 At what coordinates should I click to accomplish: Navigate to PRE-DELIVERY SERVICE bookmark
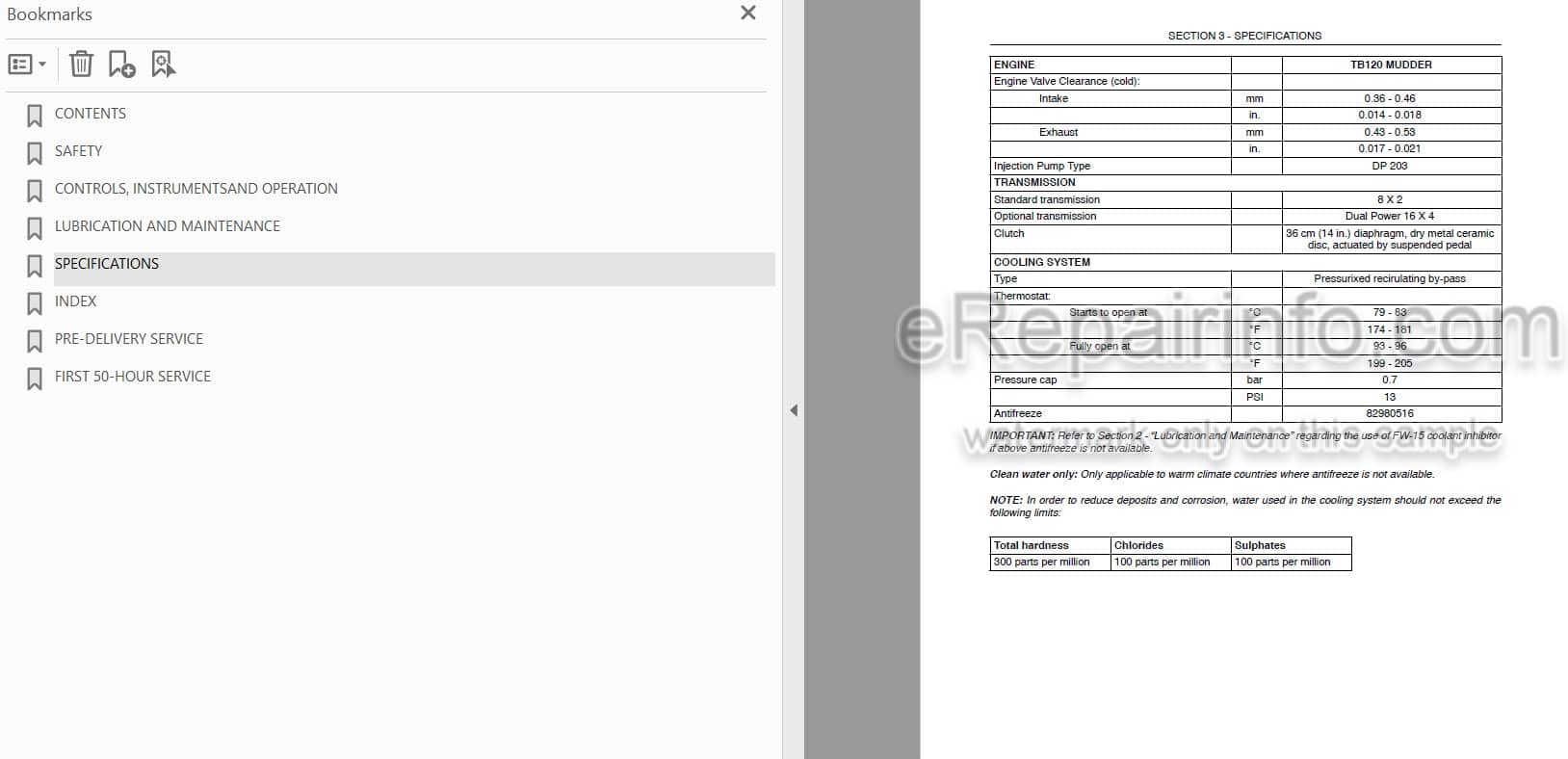click(129, 339)
